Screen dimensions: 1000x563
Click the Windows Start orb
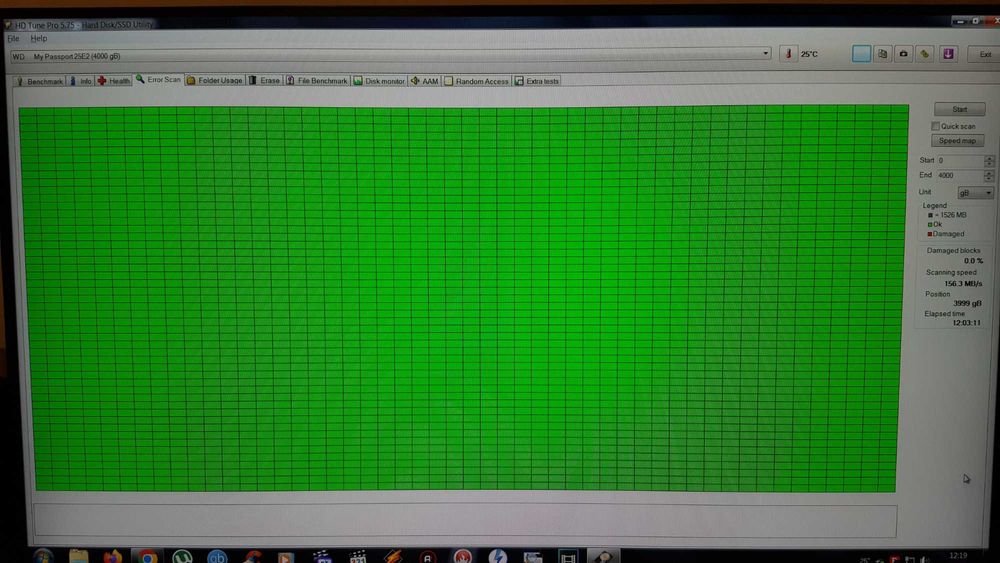pos(43,557)
